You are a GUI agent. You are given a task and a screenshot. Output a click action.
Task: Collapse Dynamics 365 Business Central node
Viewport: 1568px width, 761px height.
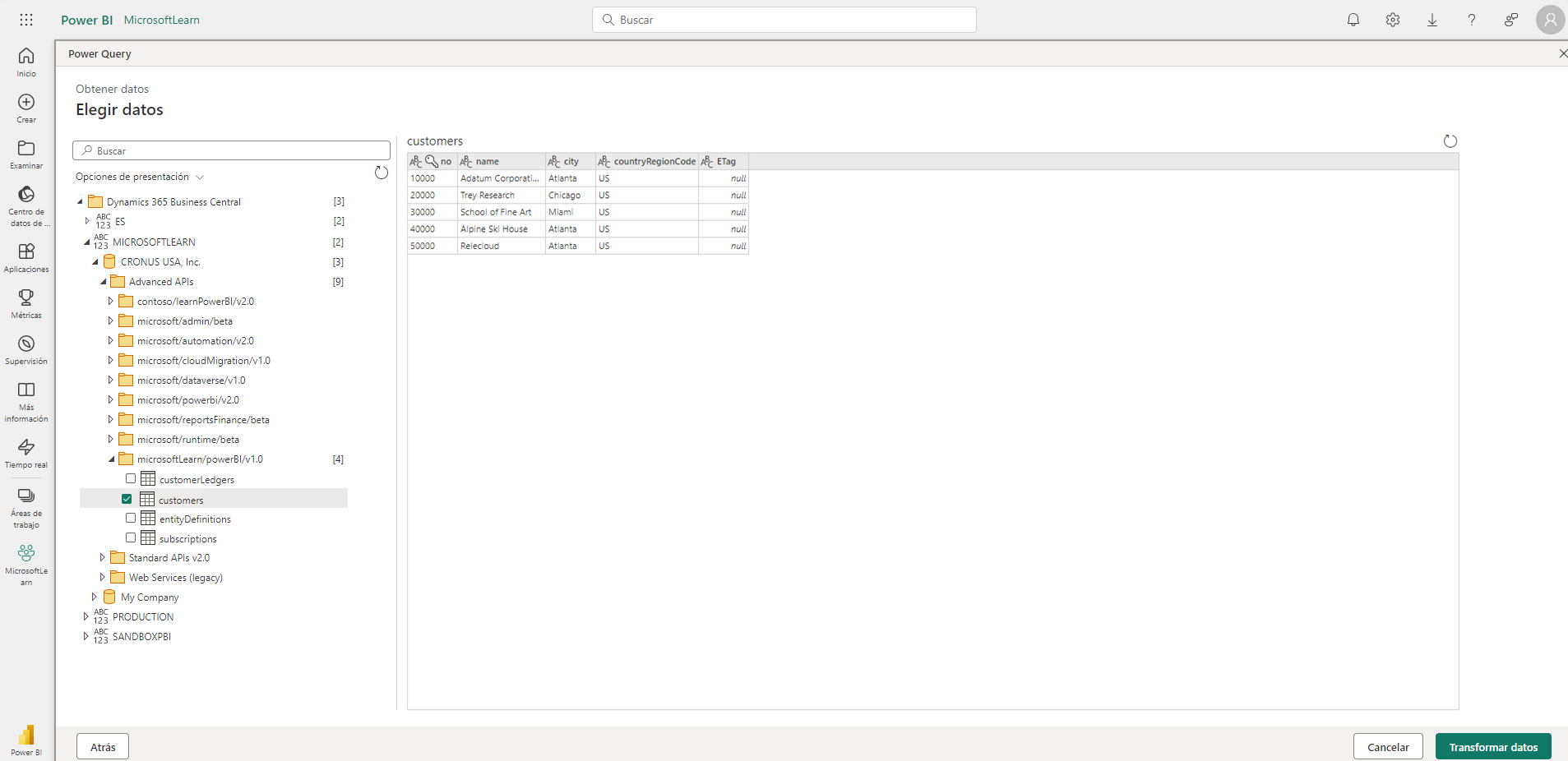click(x=81, y=201)
